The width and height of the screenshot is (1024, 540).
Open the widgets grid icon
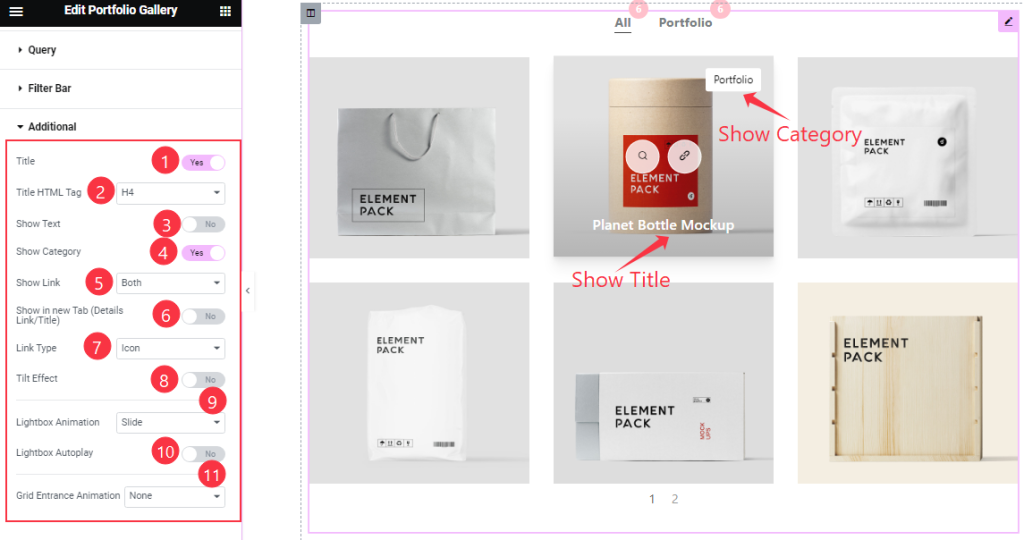click(225, 11)
